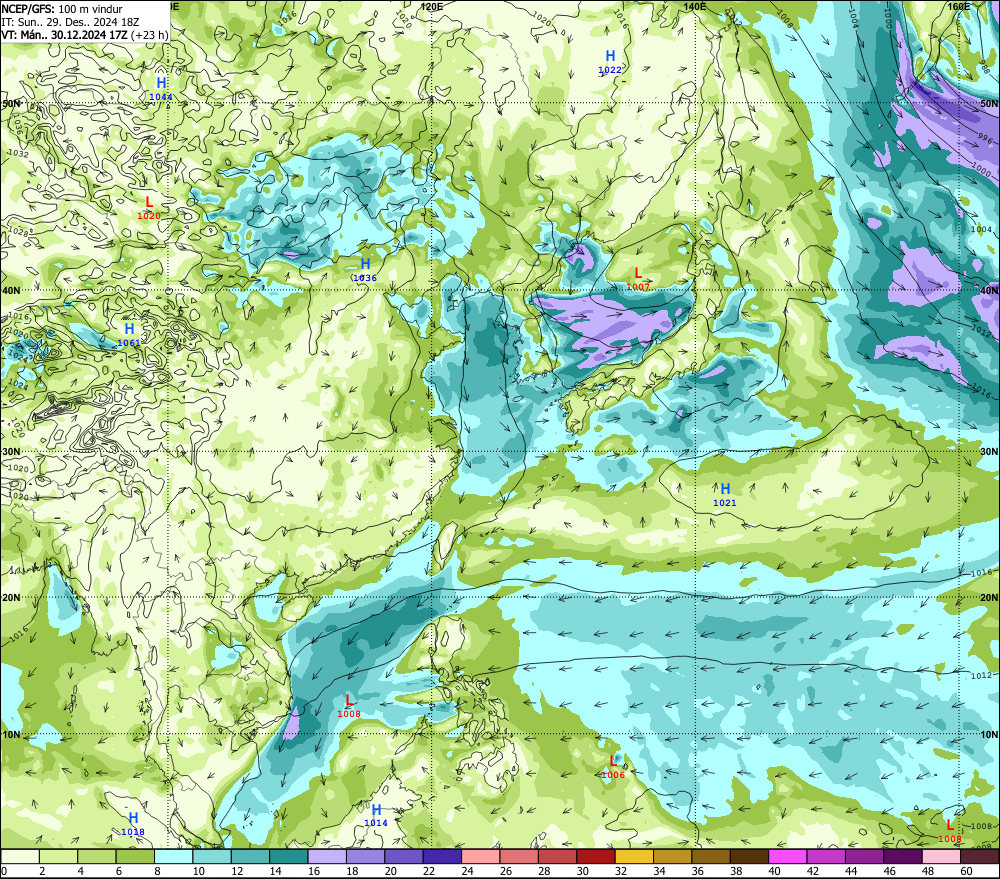Select the dark red 30–32 legend swatch
Image resolution: width=1000 pixels, height=879 pixels.
click(x=596, y=856)
